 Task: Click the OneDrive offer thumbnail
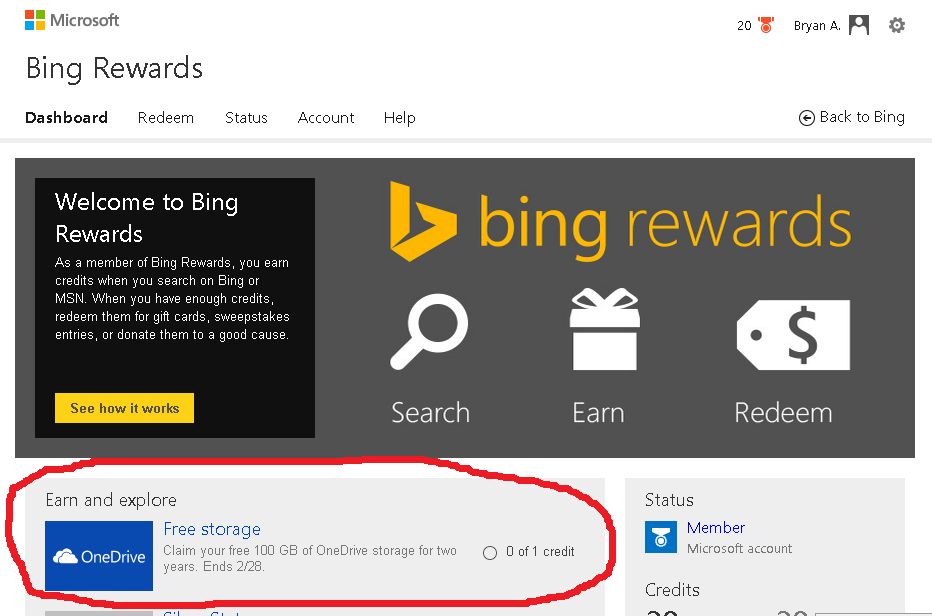(x=99, y=556)
